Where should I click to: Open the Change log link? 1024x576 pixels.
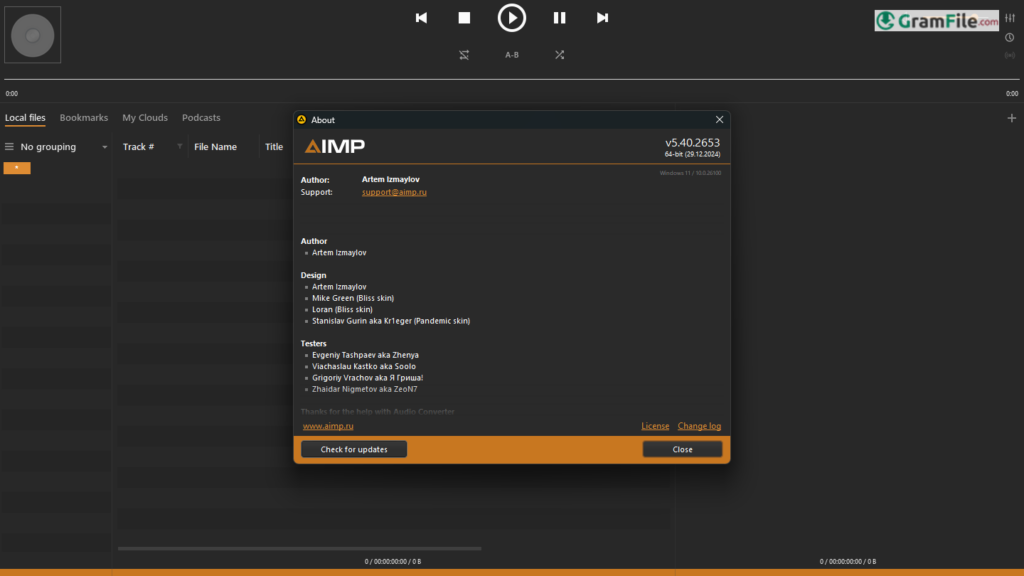click(699, 426)
